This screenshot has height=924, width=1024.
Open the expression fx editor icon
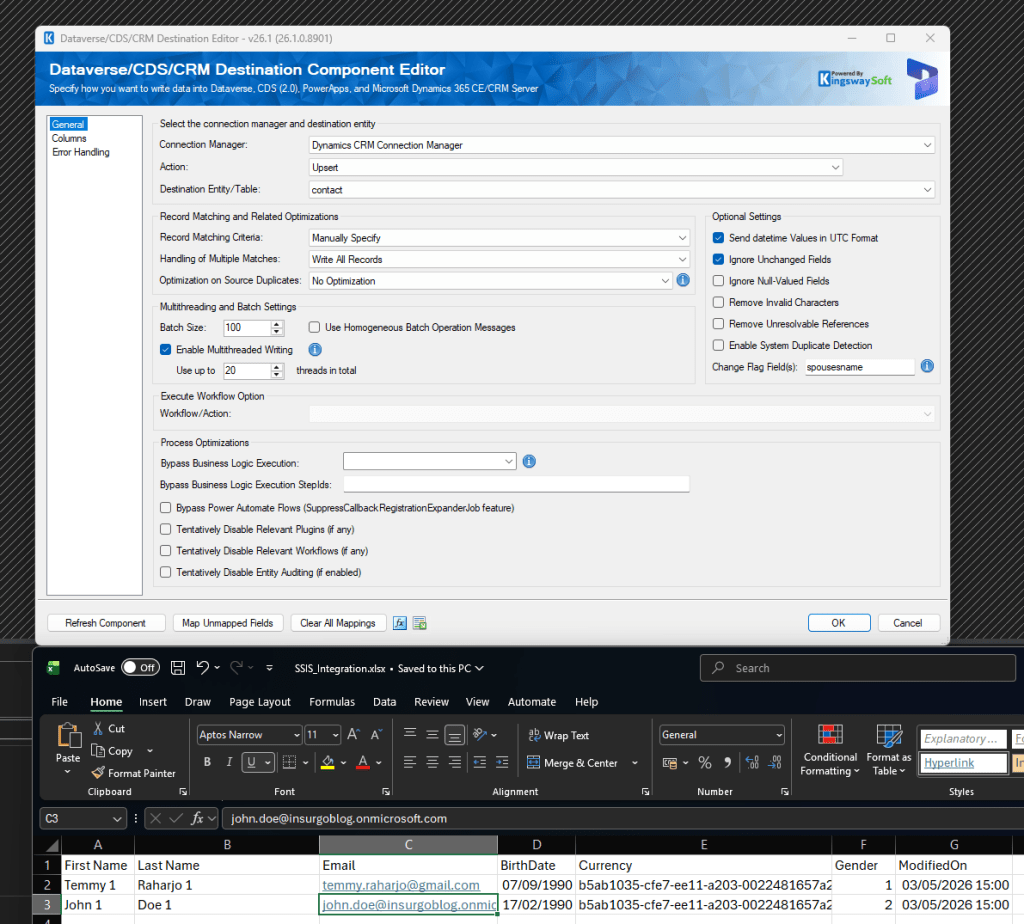400,623
